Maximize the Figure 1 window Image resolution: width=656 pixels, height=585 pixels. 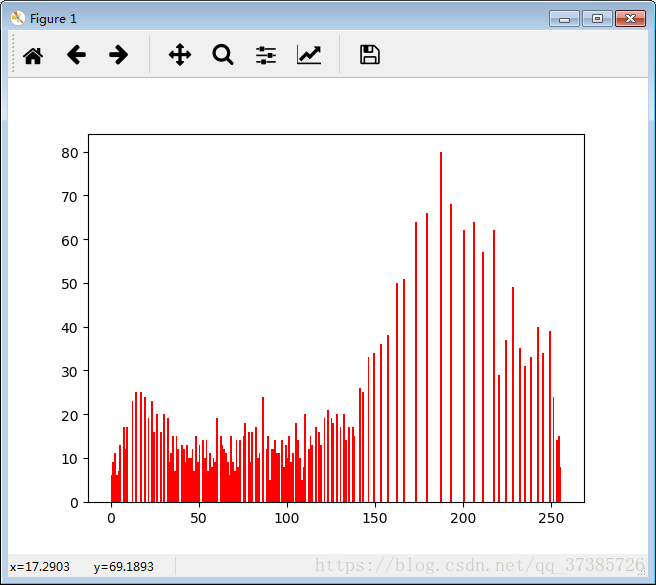(x=597, y=19)
